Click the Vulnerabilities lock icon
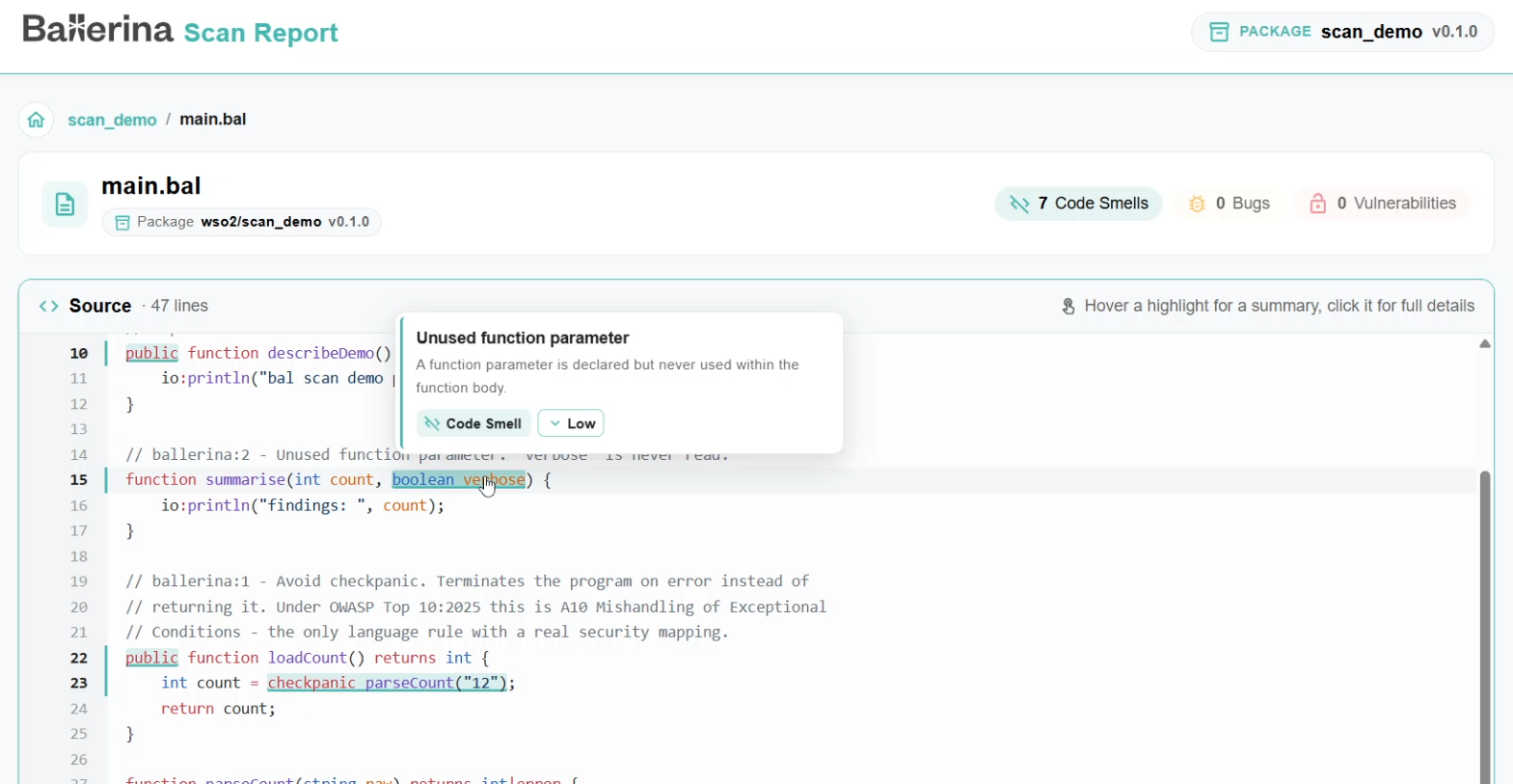This screenshot has height=784, width=1513. 1317,204
